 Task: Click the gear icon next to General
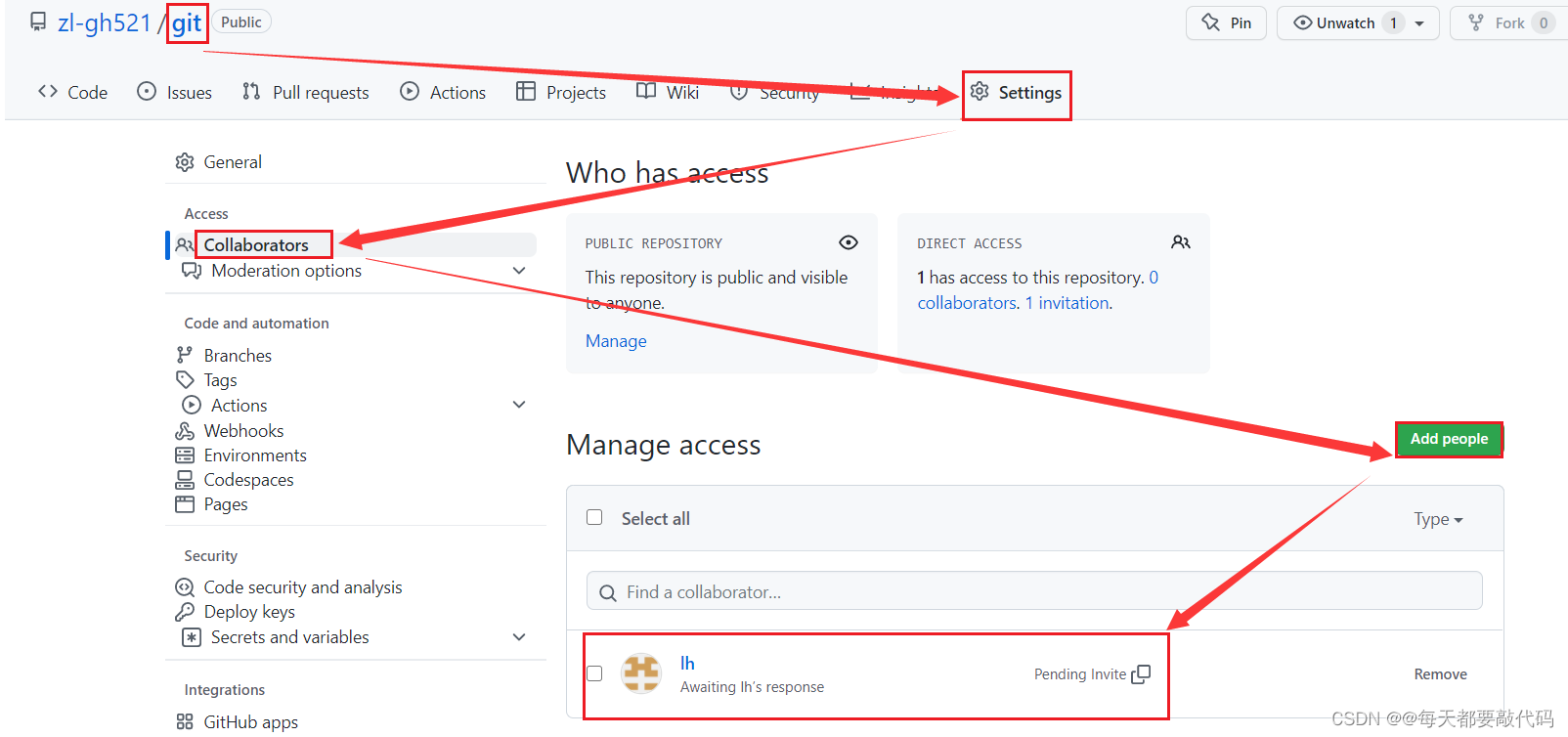185,162
